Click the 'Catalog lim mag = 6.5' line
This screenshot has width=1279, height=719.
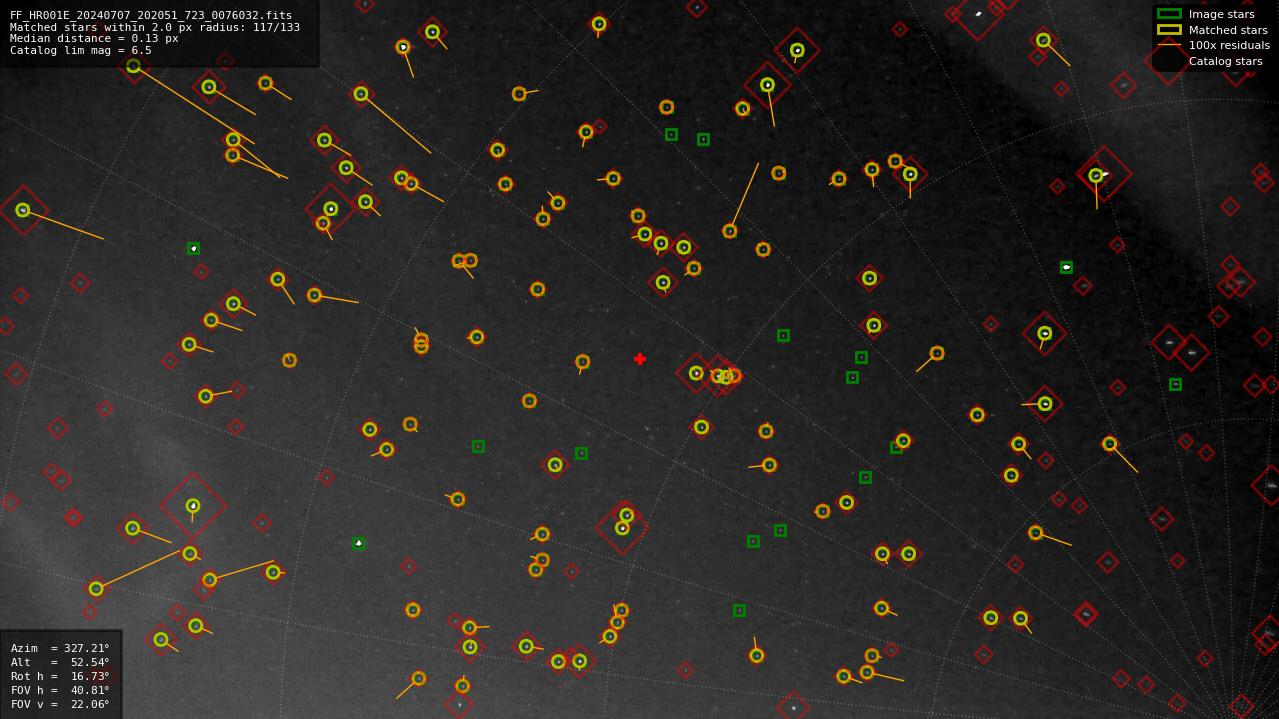click(x=81, y=50)
